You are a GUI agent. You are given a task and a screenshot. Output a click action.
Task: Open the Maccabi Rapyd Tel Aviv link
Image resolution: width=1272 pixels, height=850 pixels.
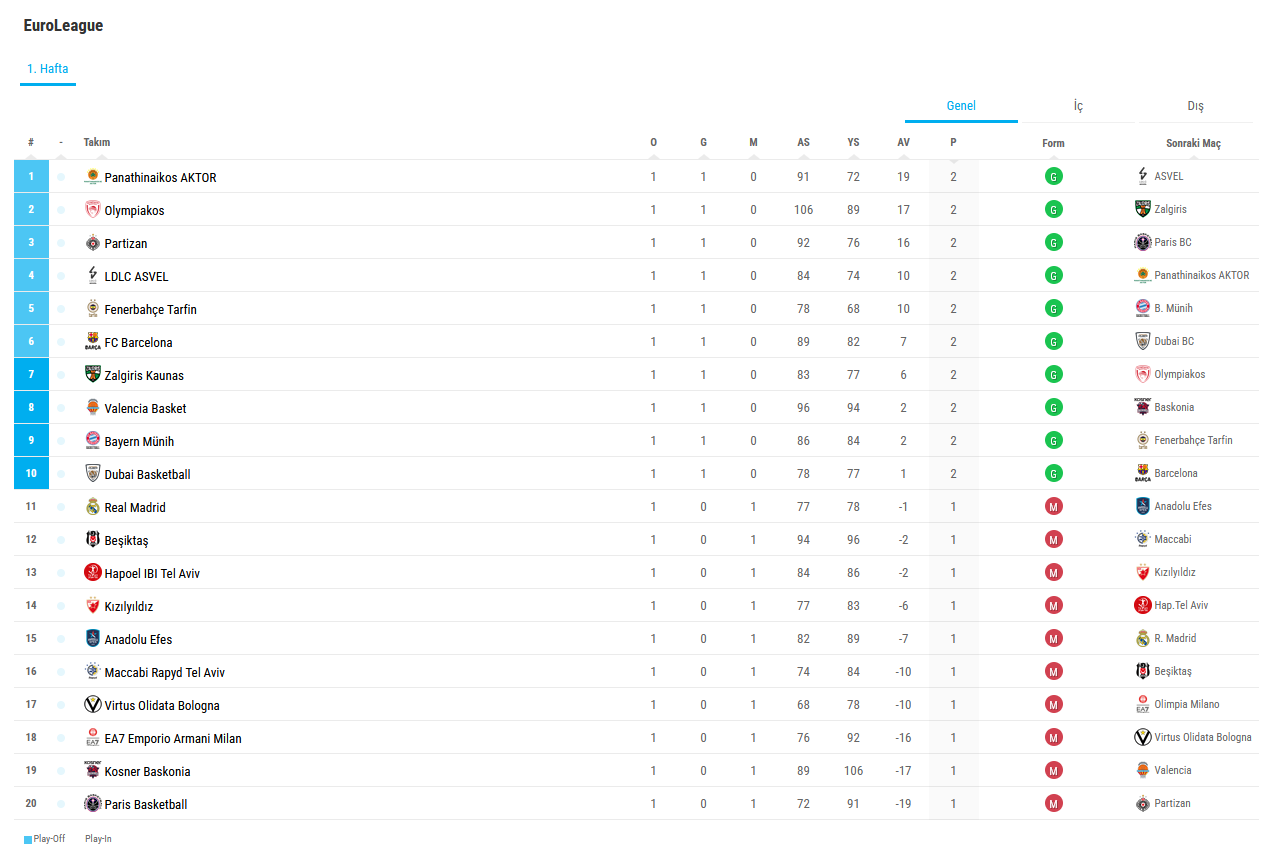[x=165, y=672]
